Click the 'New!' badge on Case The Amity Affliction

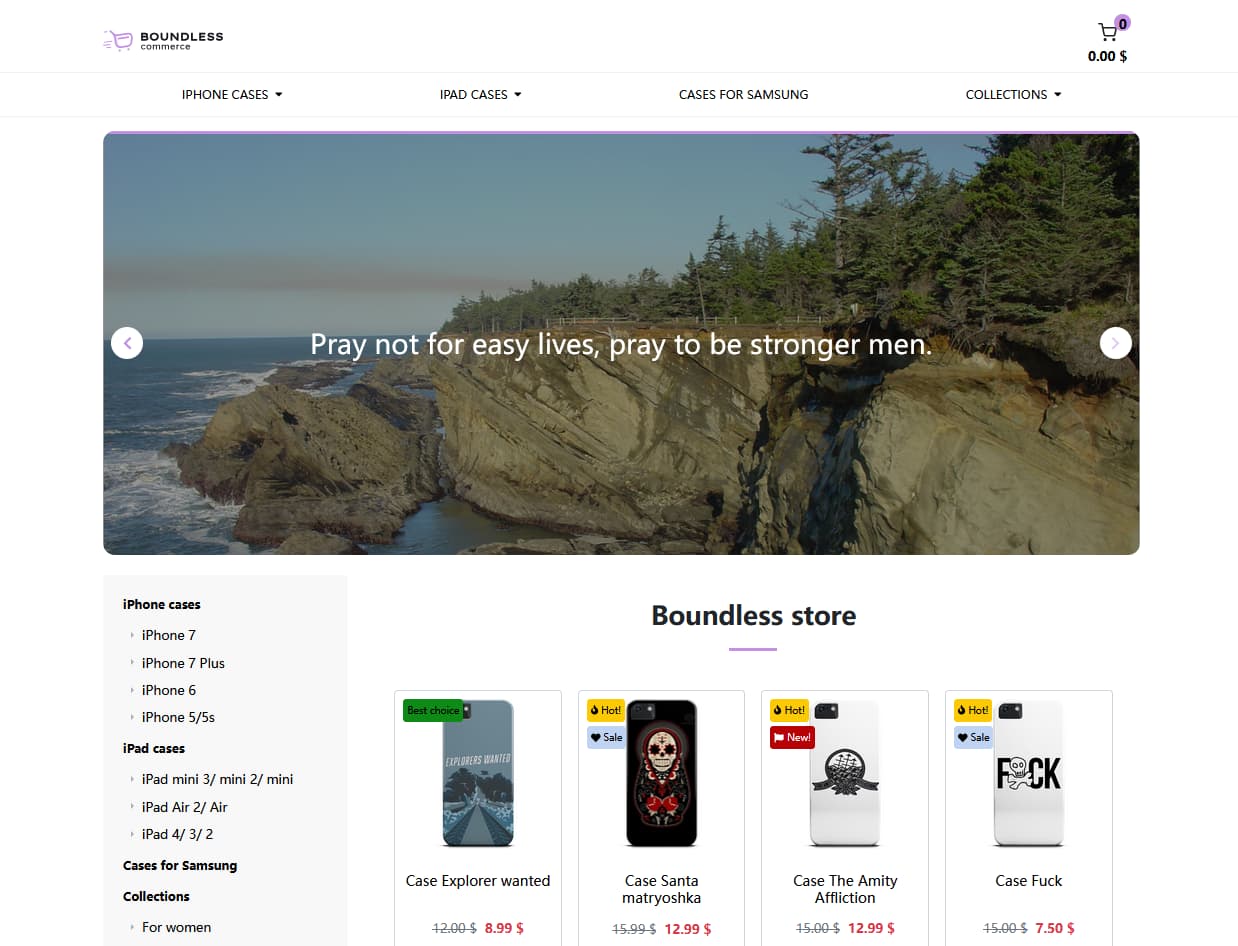point(792,736)
